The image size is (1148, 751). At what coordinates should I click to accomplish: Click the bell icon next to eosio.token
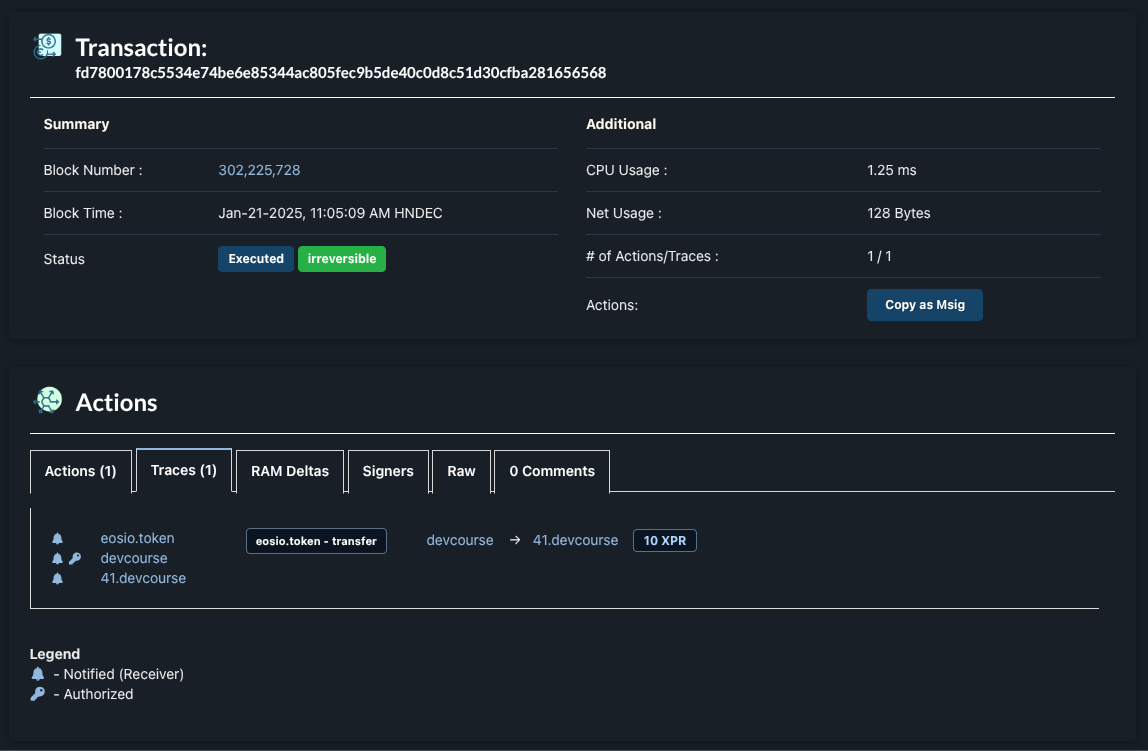point(57,538)
